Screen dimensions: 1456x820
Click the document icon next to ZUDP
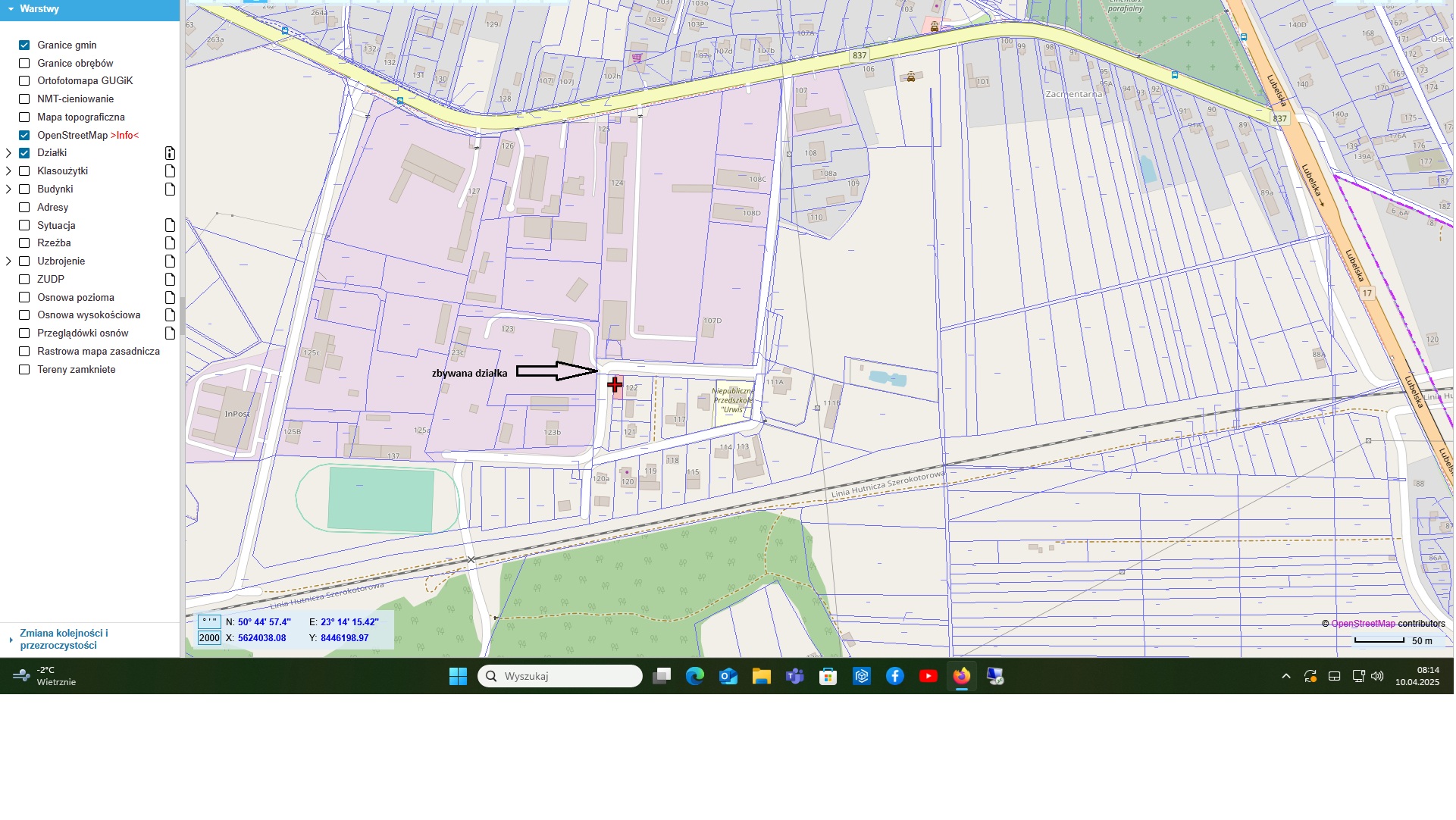(170, 280)
